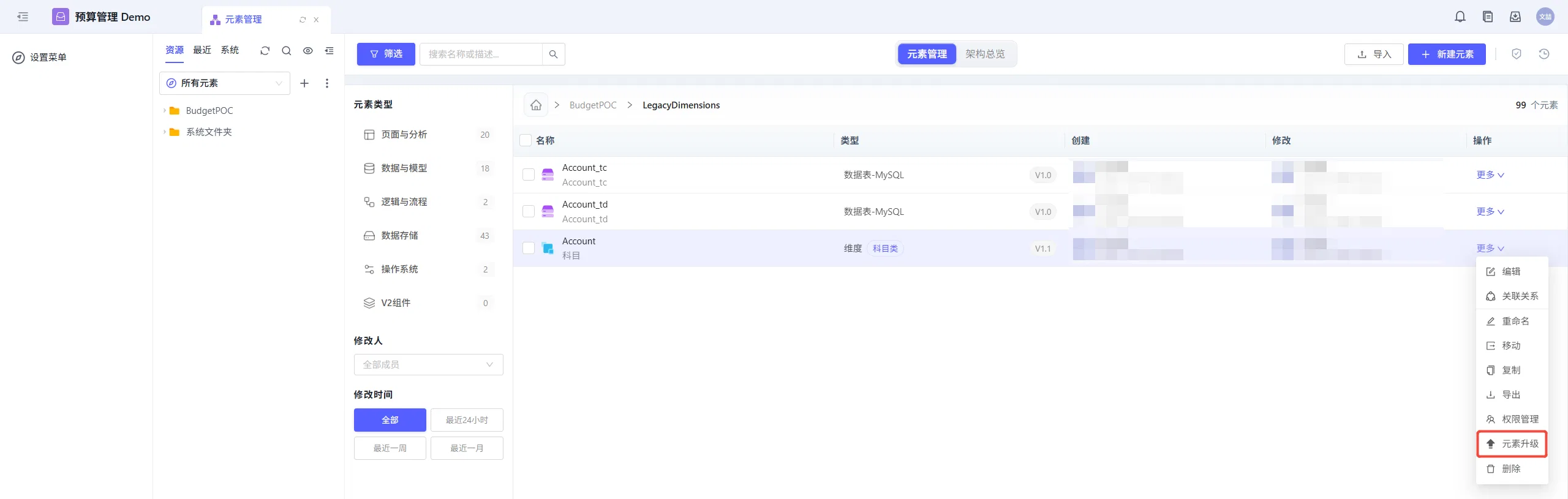Select 最近一周 time filter
The image size is (1568, 499).
390,448
